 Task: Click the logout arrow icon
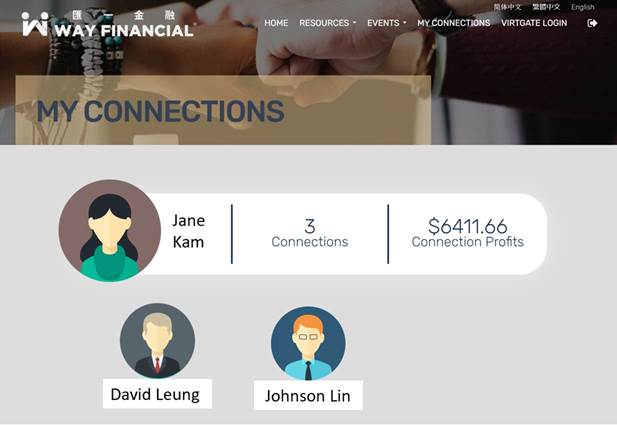click(x=592, y=23)
